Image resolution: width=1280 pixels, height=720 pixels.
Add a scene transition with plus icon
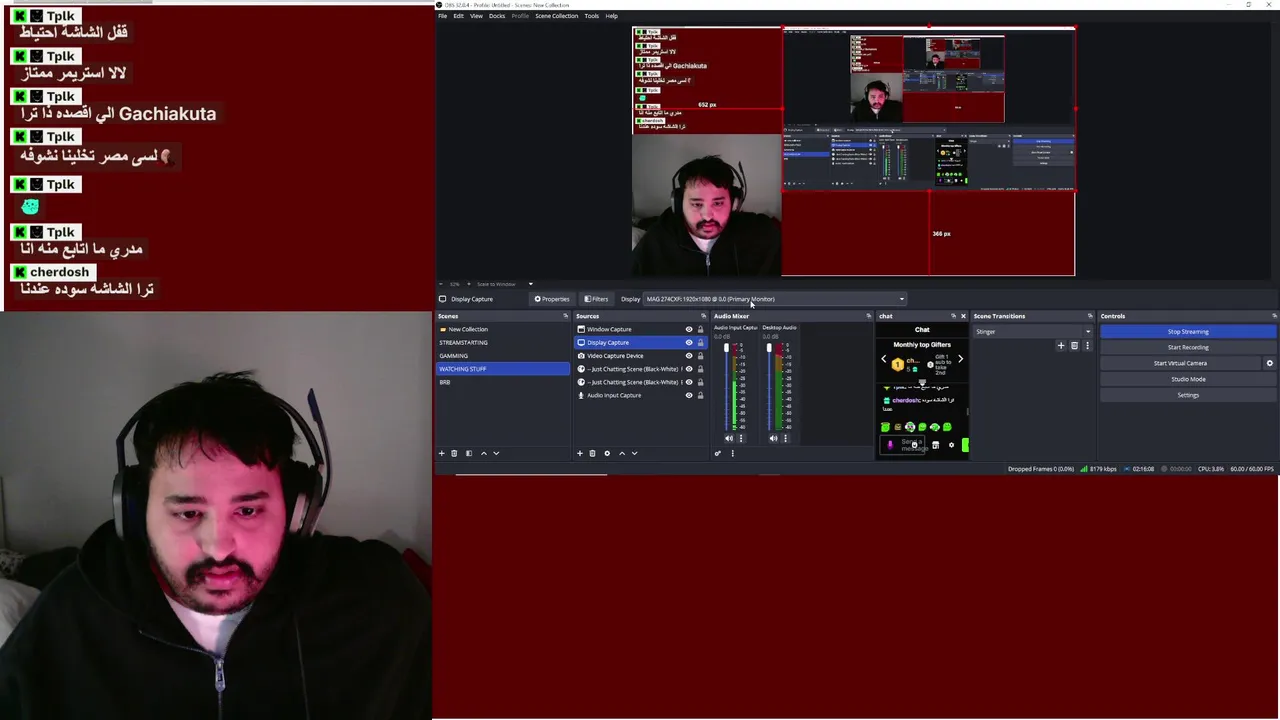tap(1061, 346)
